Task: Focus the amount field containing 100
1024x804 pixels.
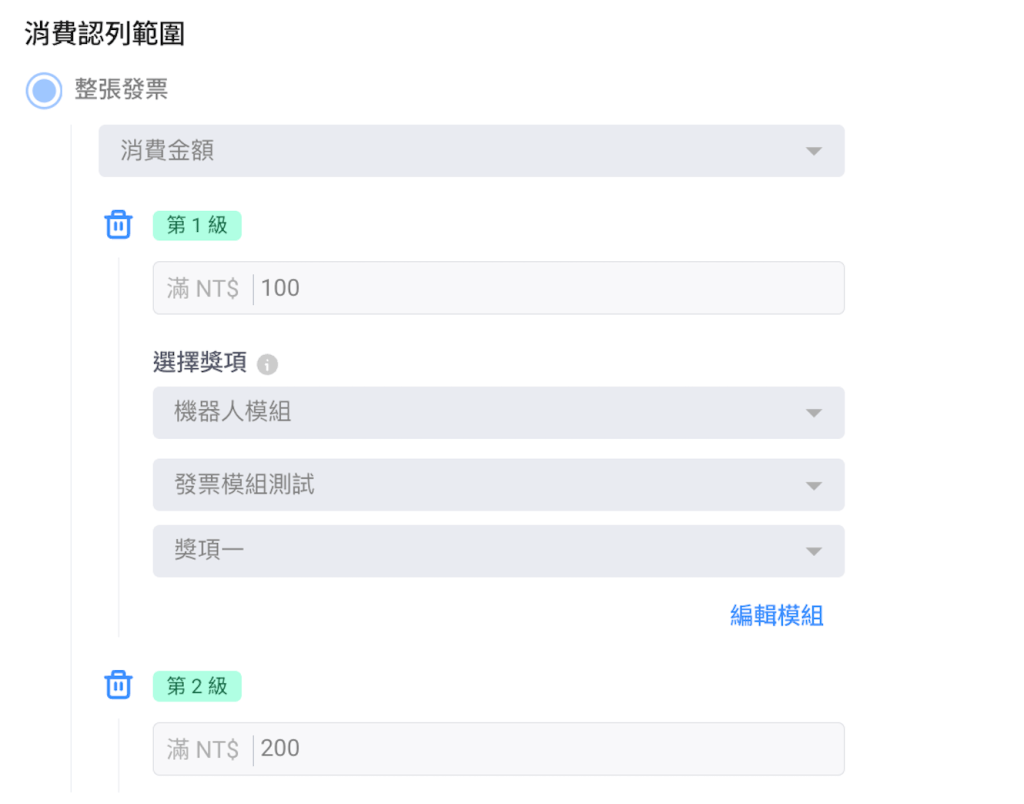Action: (540, 288)
